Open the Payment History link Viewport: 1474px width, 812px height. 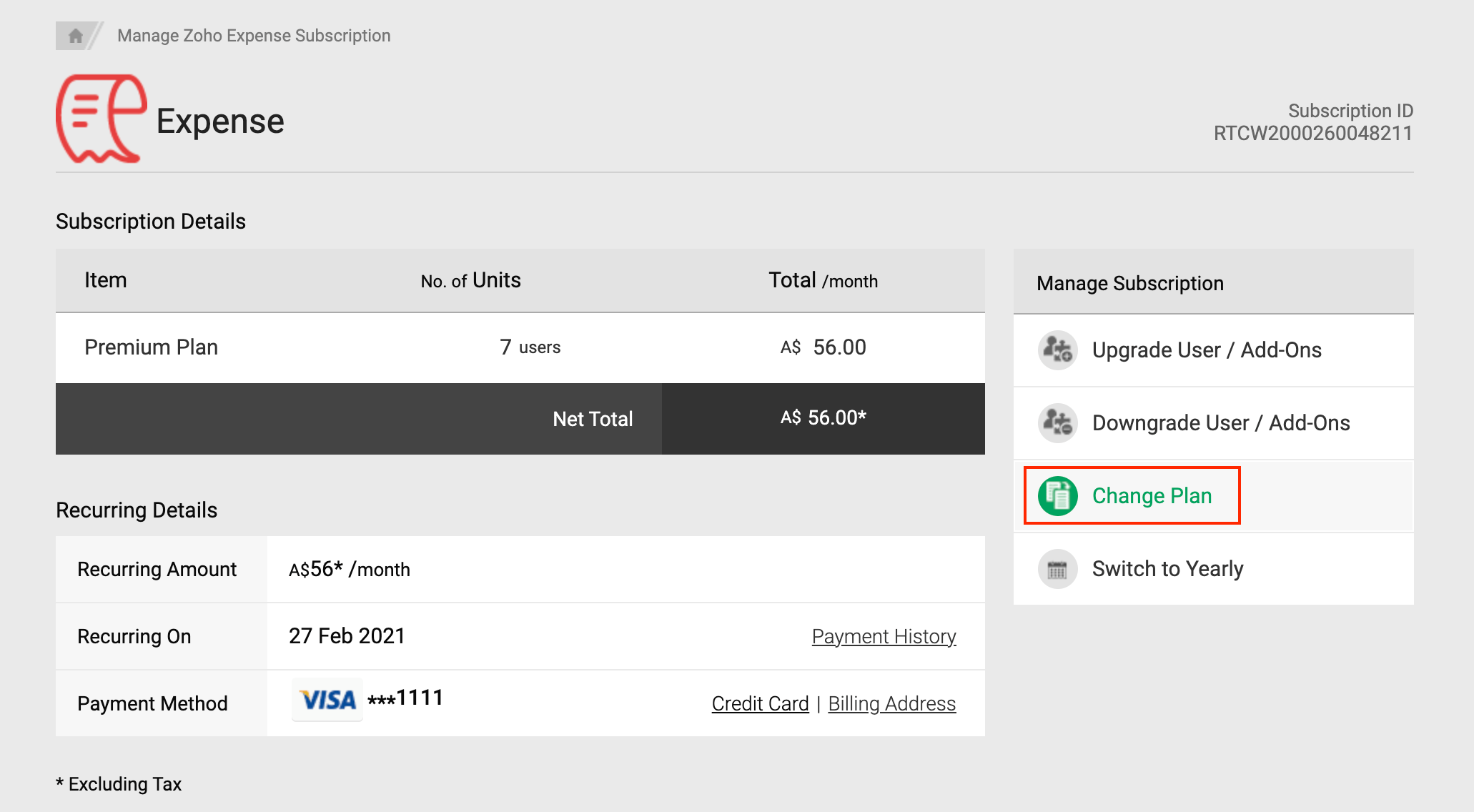click(884, 636)
